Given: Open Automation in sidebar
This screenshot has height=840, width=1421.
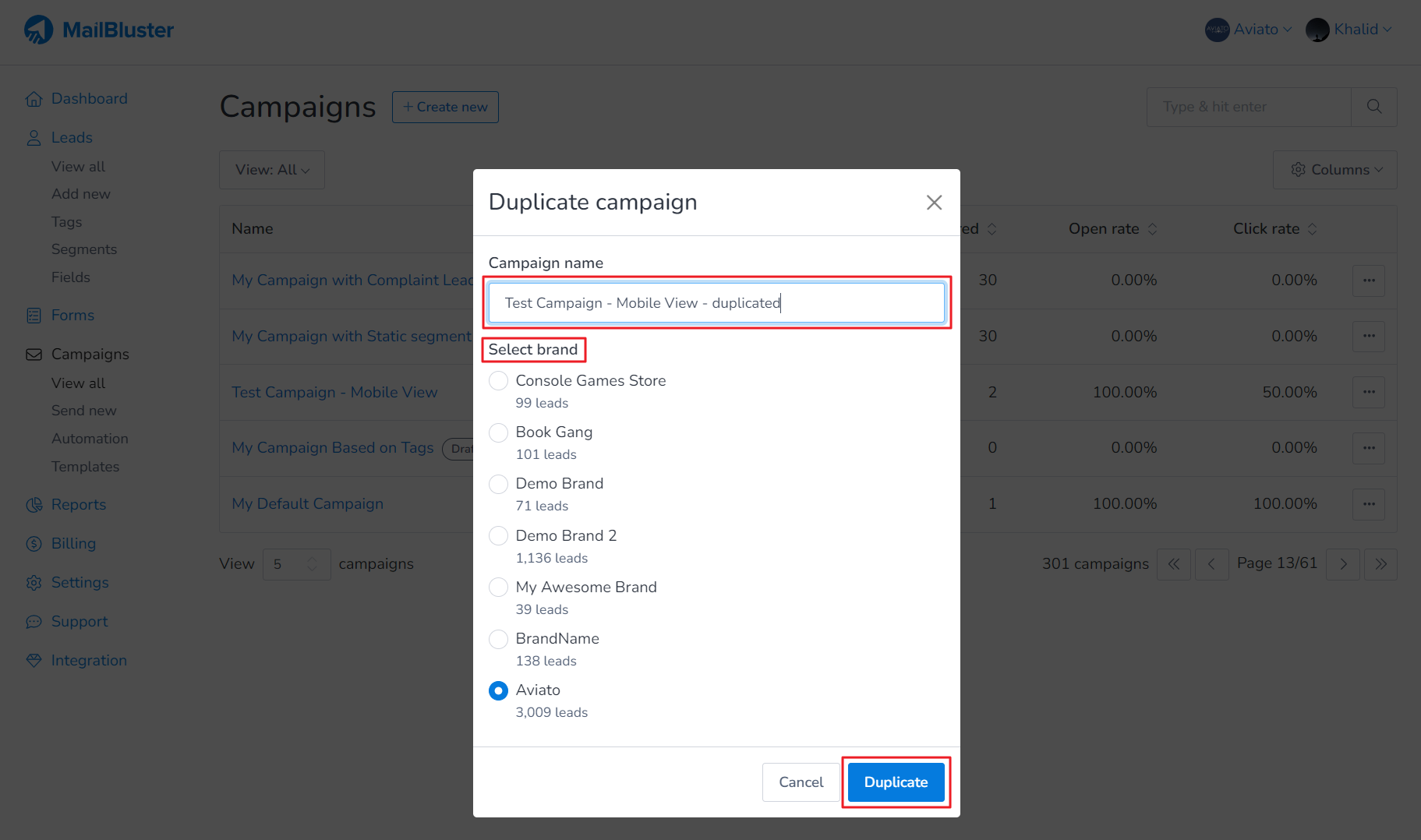Looking at the screenshot, I should point(90,439).
